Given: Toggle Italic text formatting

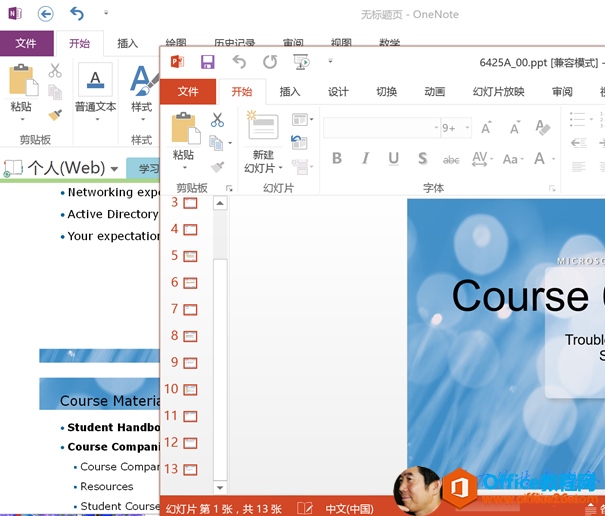Looking at the screenshot, I should pos(365,158).
